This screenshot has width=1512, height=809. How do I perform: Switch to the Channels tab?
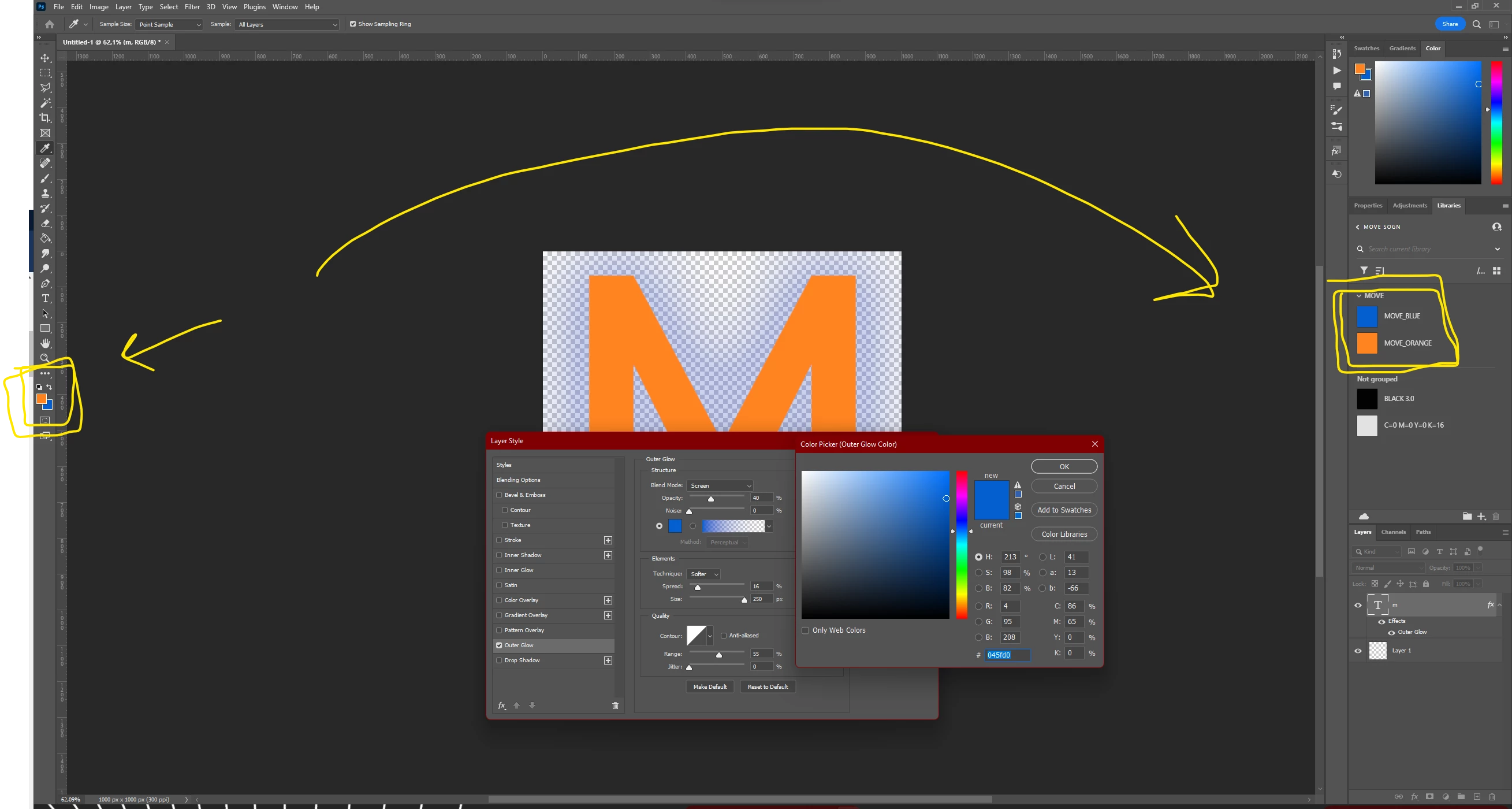[1393, 532]
